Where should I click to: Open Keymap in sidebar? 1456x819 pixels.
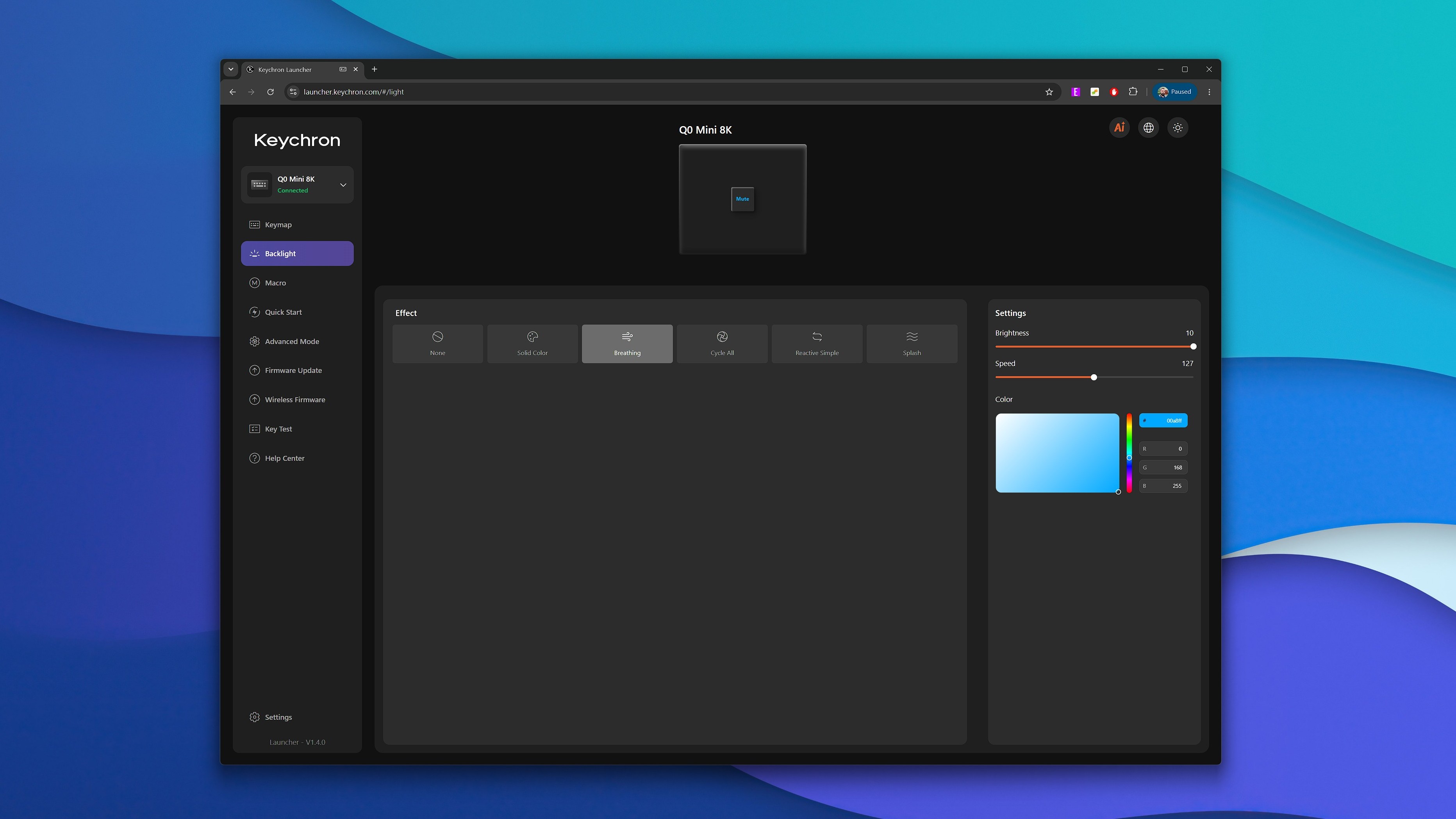point(297,225)
